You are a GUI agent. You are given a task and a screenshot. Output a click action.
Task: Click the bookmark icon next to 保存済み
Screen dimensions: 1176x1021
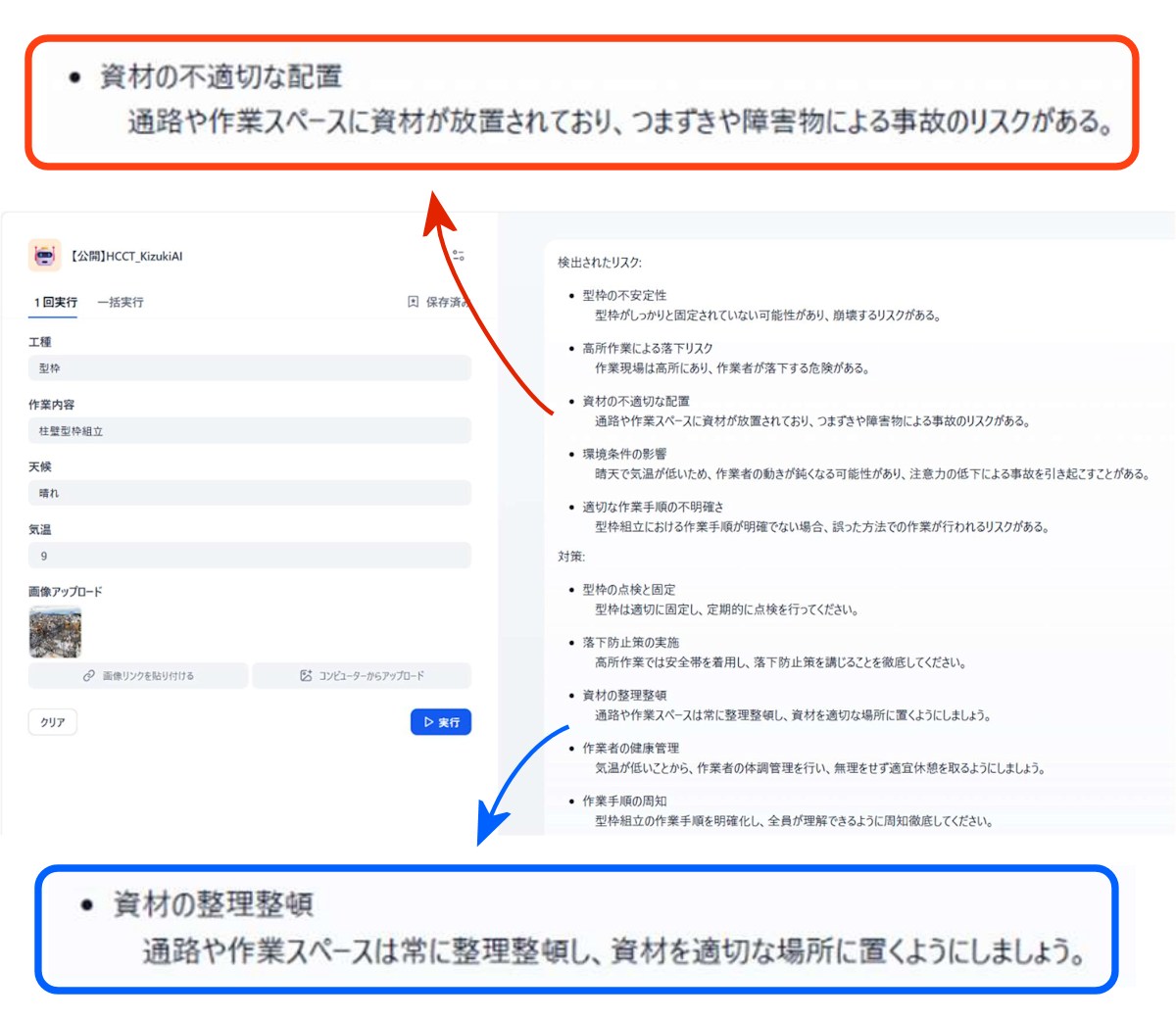[414, 302]
